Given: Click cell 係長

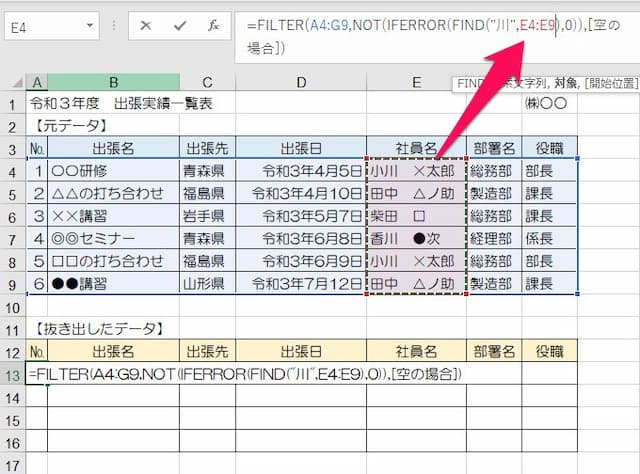Looking at the screenshot, I should coord(549,238).
